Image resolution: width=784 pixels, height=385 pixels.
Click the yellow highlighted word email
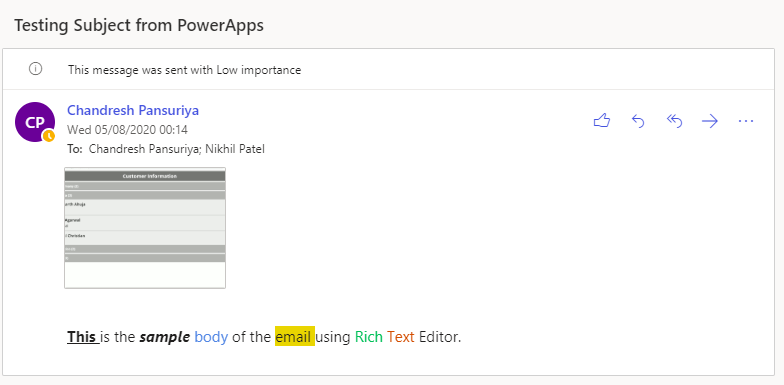(294, 336)
